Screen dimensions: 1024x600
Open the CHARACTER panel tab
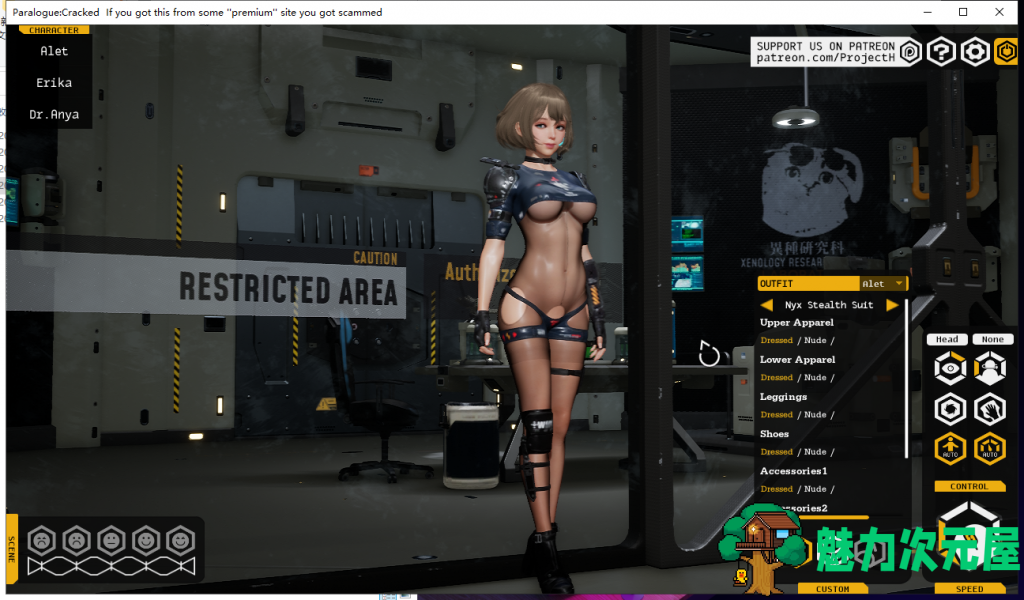[x=54, y=30]
